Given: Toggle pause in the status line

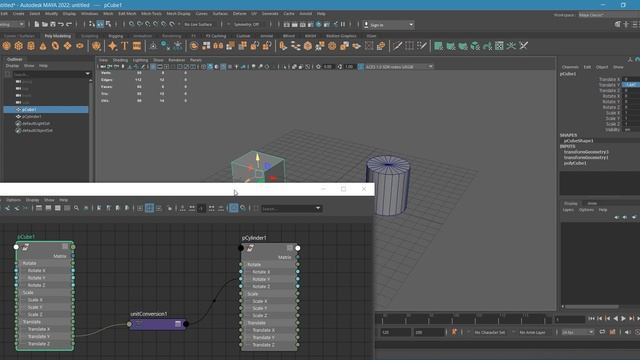Looking at the screenshot, I should coord(343,24).
